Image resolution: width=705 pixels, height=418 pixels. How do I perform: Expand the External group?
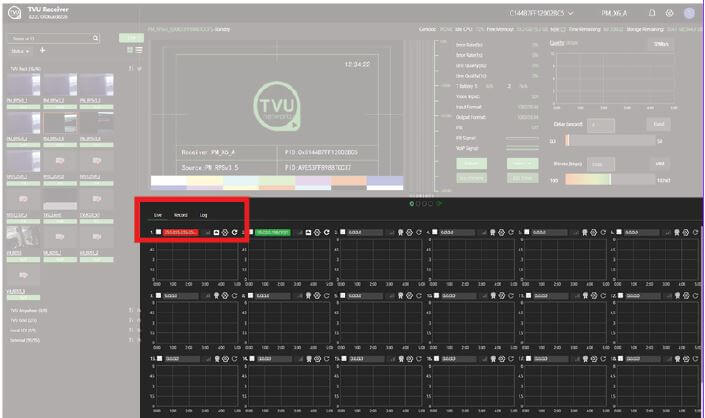(x=138, y=340)
